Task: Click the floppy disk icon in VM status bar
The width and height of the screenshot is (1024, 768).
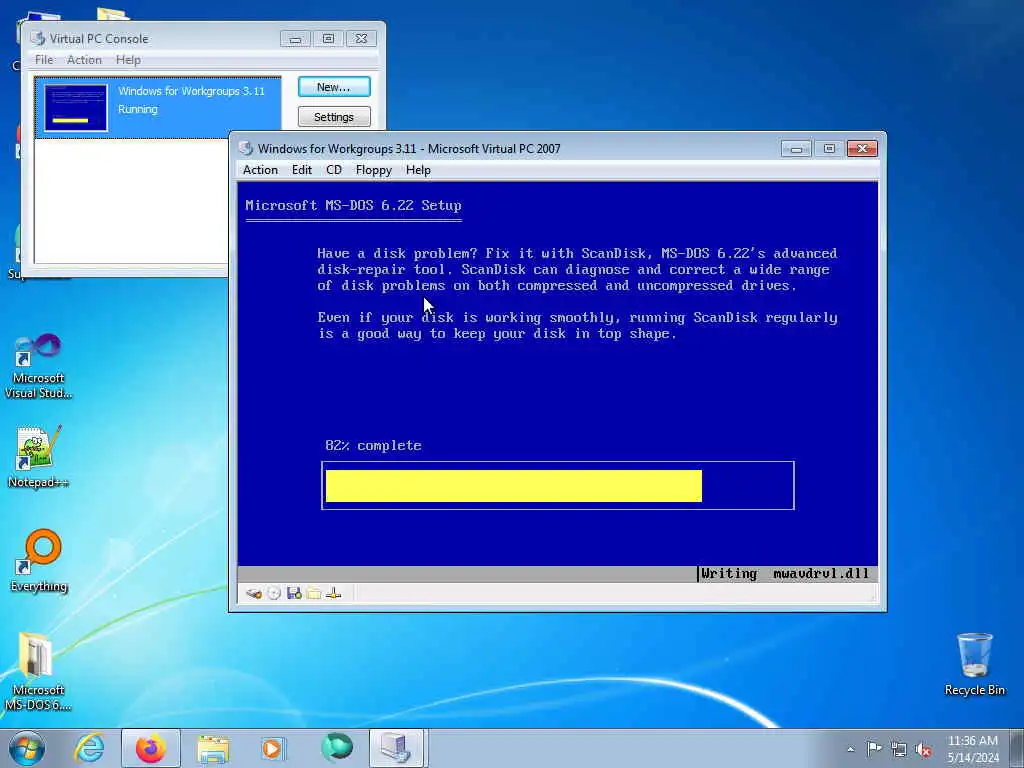Action: point(294,593)
